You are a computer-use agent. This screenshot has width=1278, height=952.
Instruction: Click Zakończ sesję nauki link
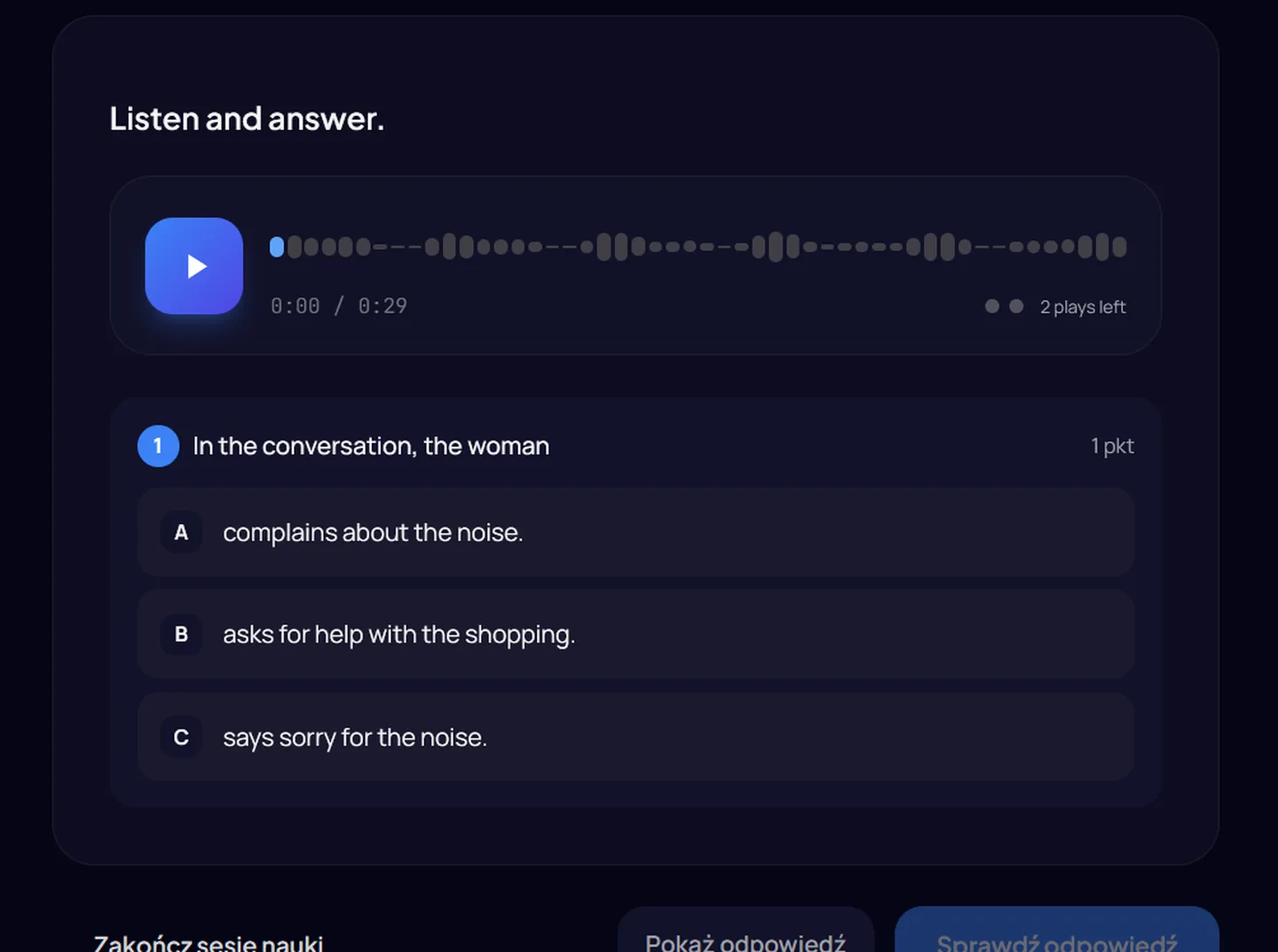pyautogui.click(x=209, y=943)
